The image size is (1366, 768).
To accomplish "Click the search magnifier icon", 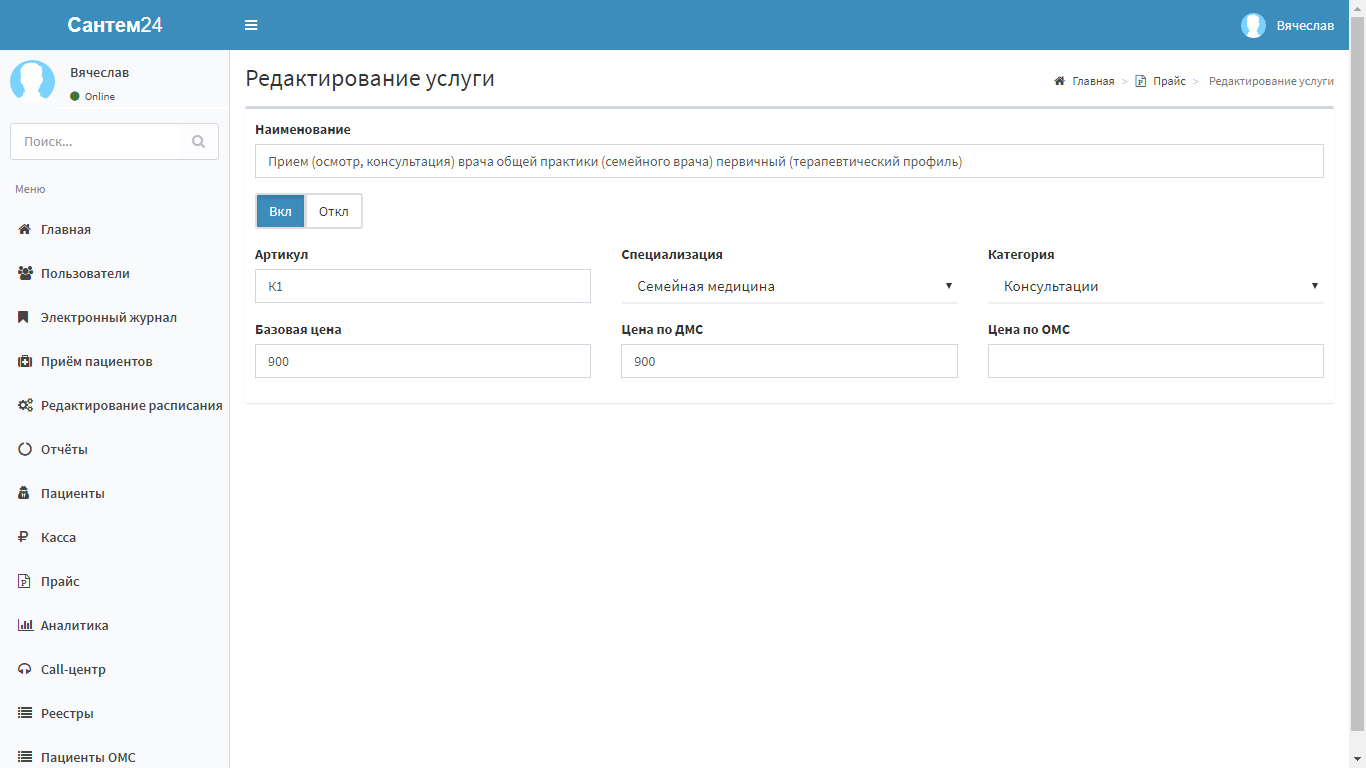I will 198,141.
